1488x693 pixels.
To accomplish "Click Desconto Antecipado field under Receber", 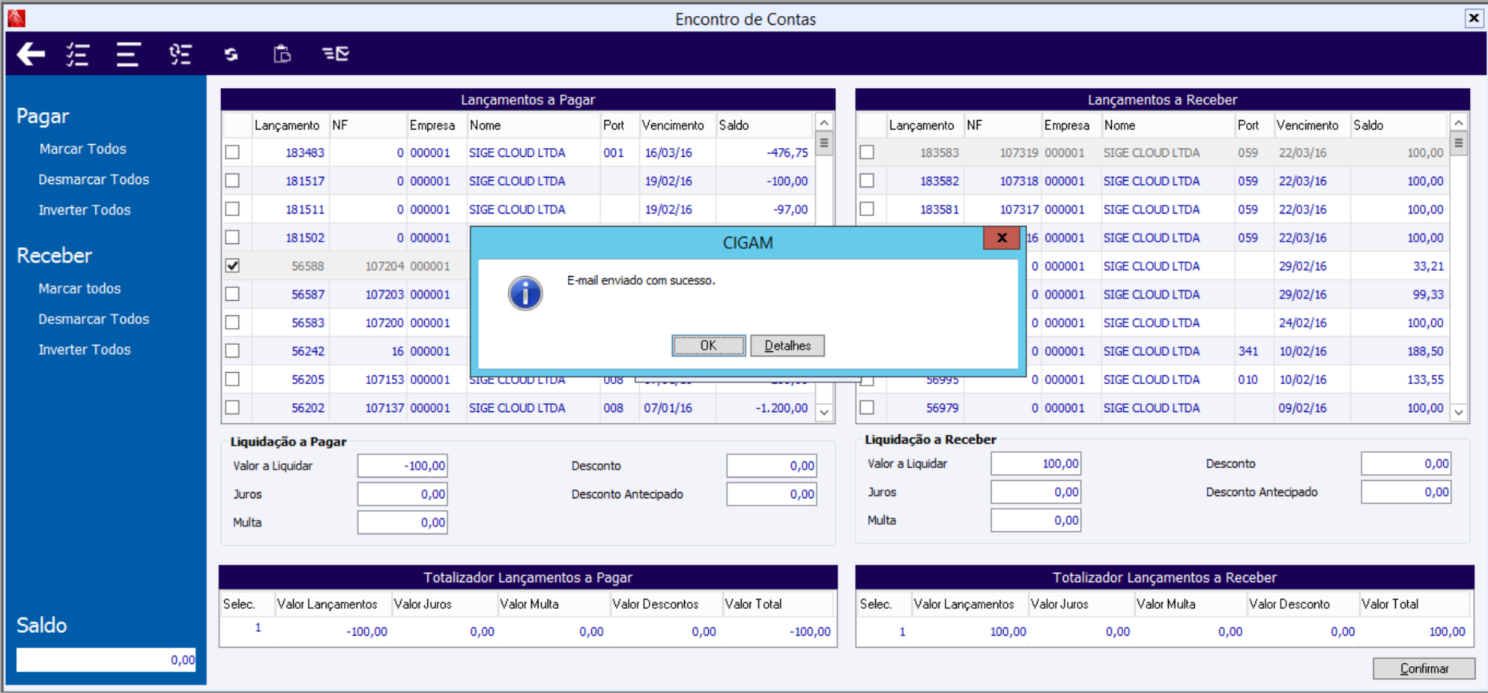I will click(x=1406, y=492).
